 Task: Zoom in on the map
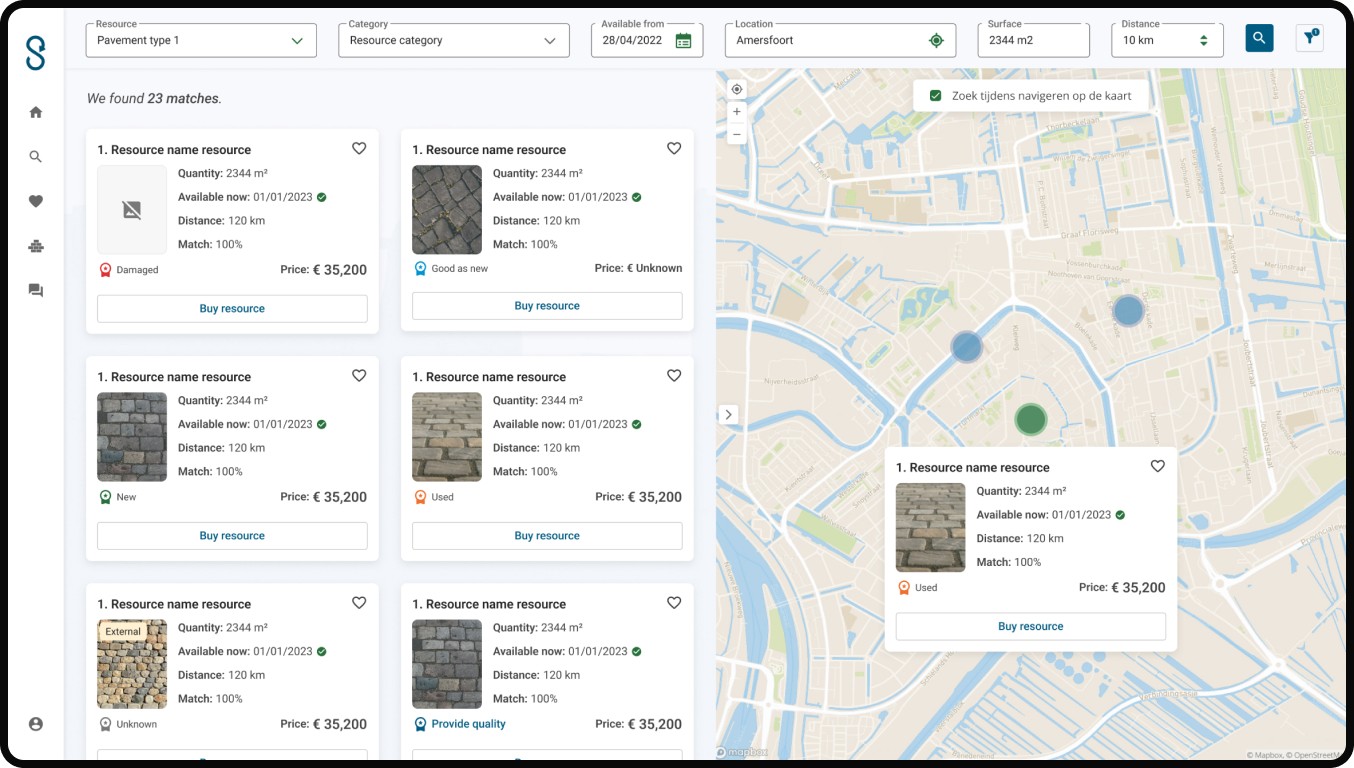[x=737, y=112]
